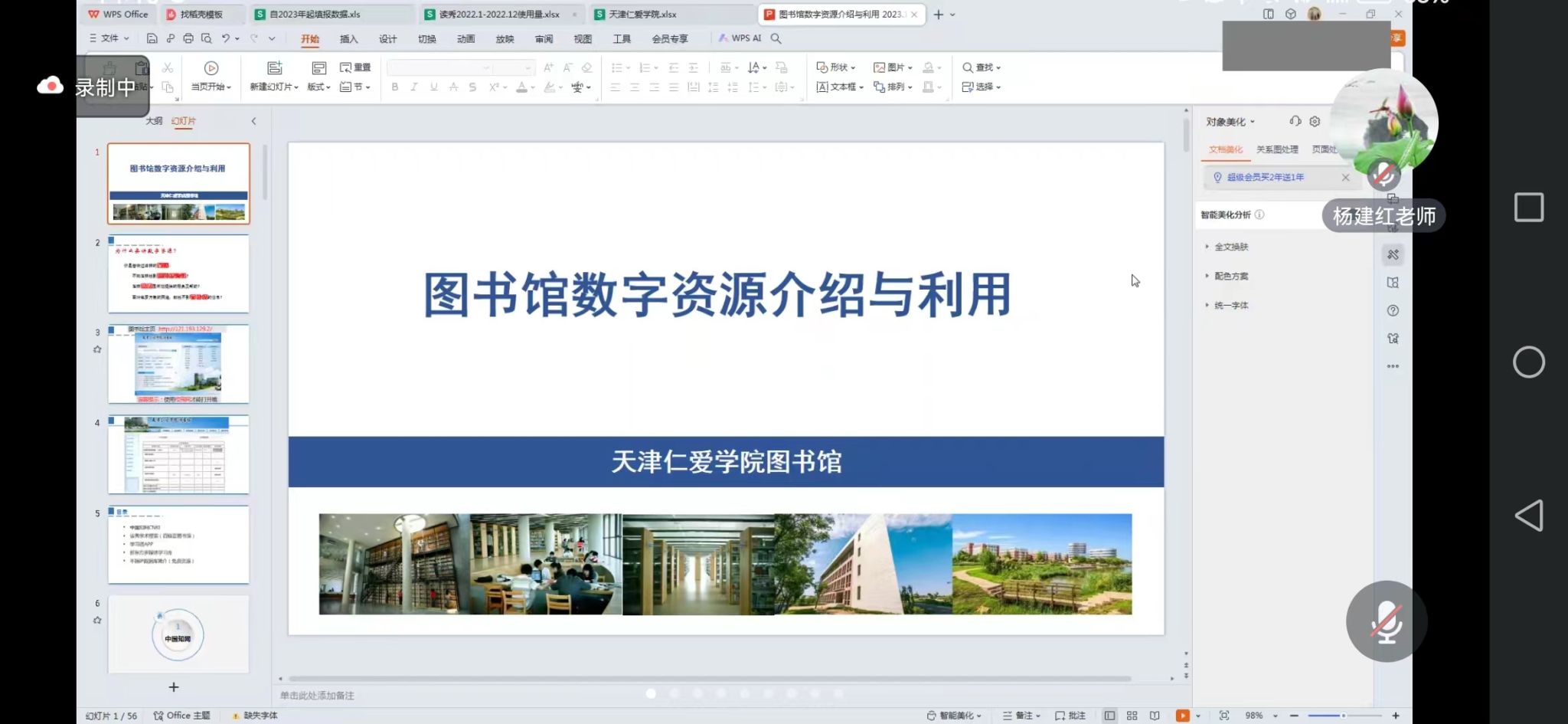
Task: Click the Increase Font Size icon
Action: click(548, 67)
